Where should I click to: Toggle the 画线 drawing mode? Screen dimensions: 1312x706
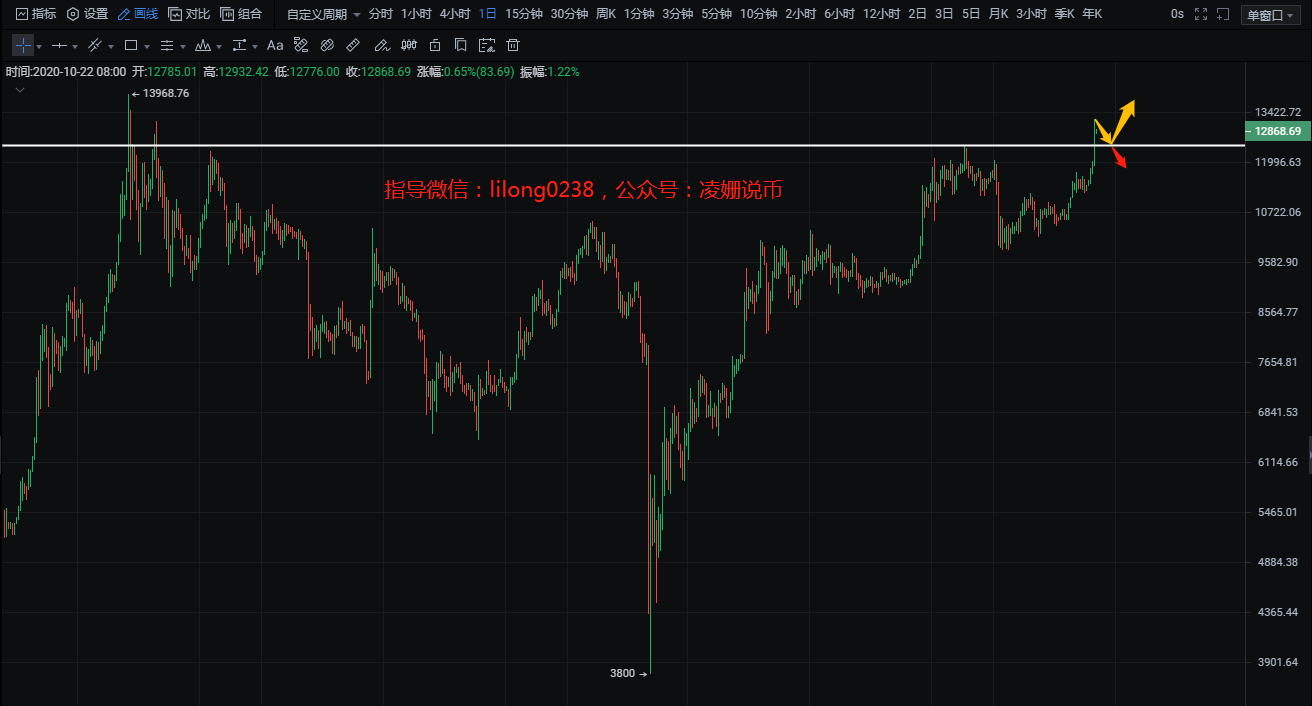137,14
